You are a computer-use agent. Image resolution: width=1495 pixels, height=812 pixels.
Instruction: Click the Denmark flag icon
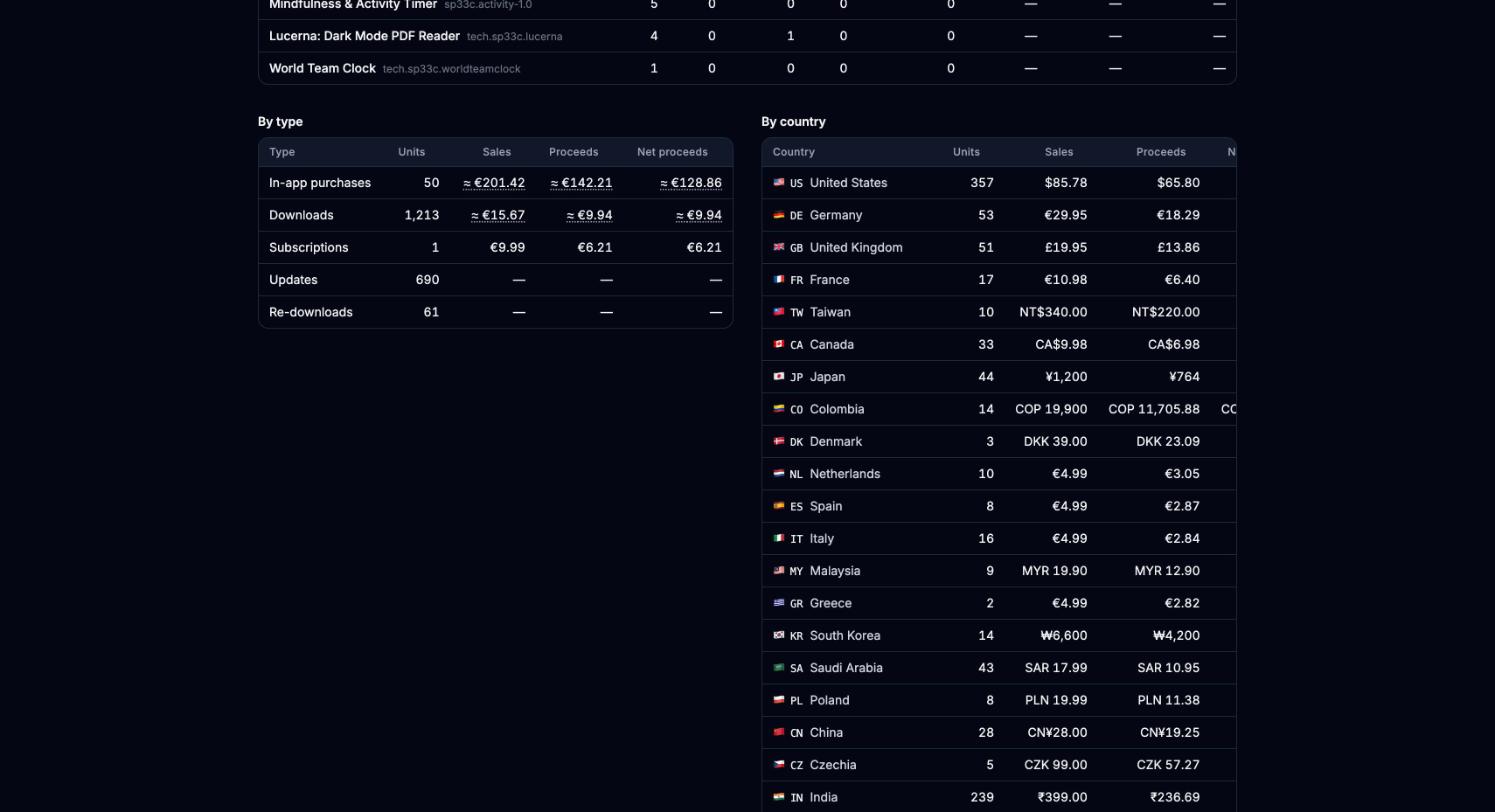[779, 441]
